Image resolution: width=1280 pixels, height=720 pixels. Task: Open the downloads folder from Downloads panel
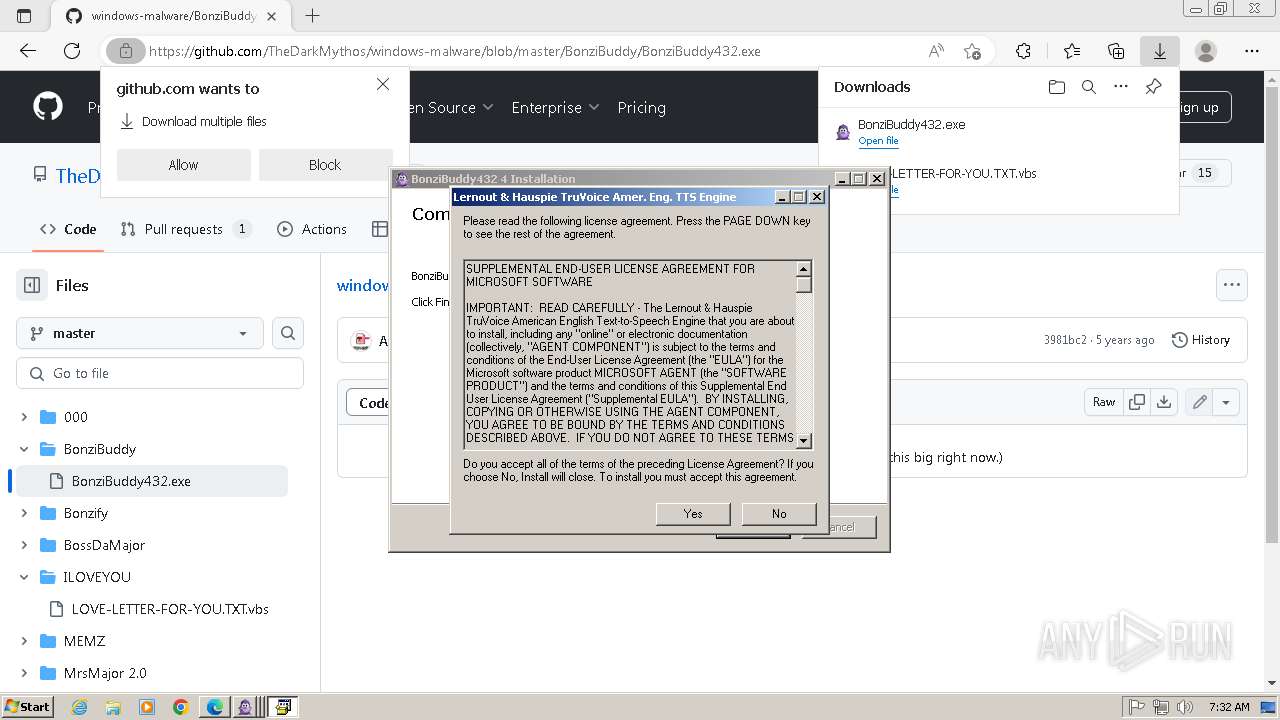(x=1057, y=87)
